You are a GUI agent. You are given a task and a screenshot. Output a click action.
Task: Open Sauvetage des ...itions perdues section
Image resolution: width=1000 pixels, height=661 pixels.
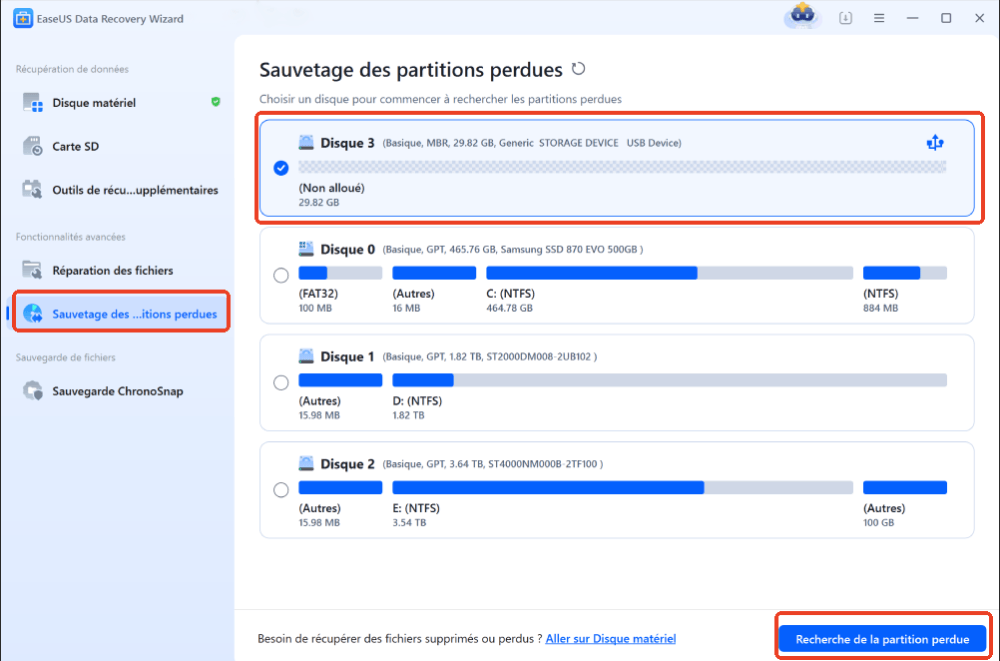pos(121,314)
